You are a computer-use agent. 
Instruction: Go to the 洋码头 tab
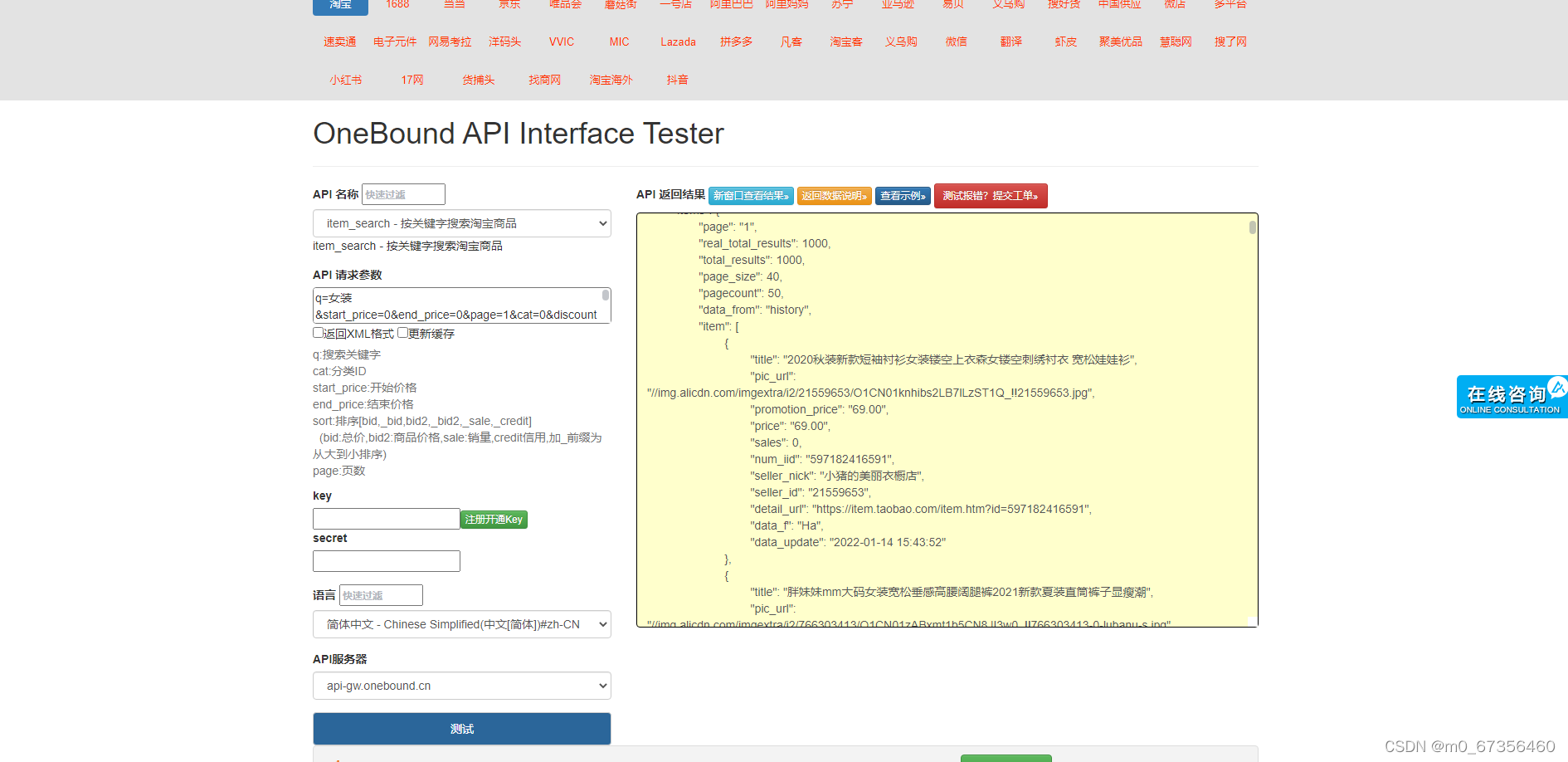tap(504, 42)
